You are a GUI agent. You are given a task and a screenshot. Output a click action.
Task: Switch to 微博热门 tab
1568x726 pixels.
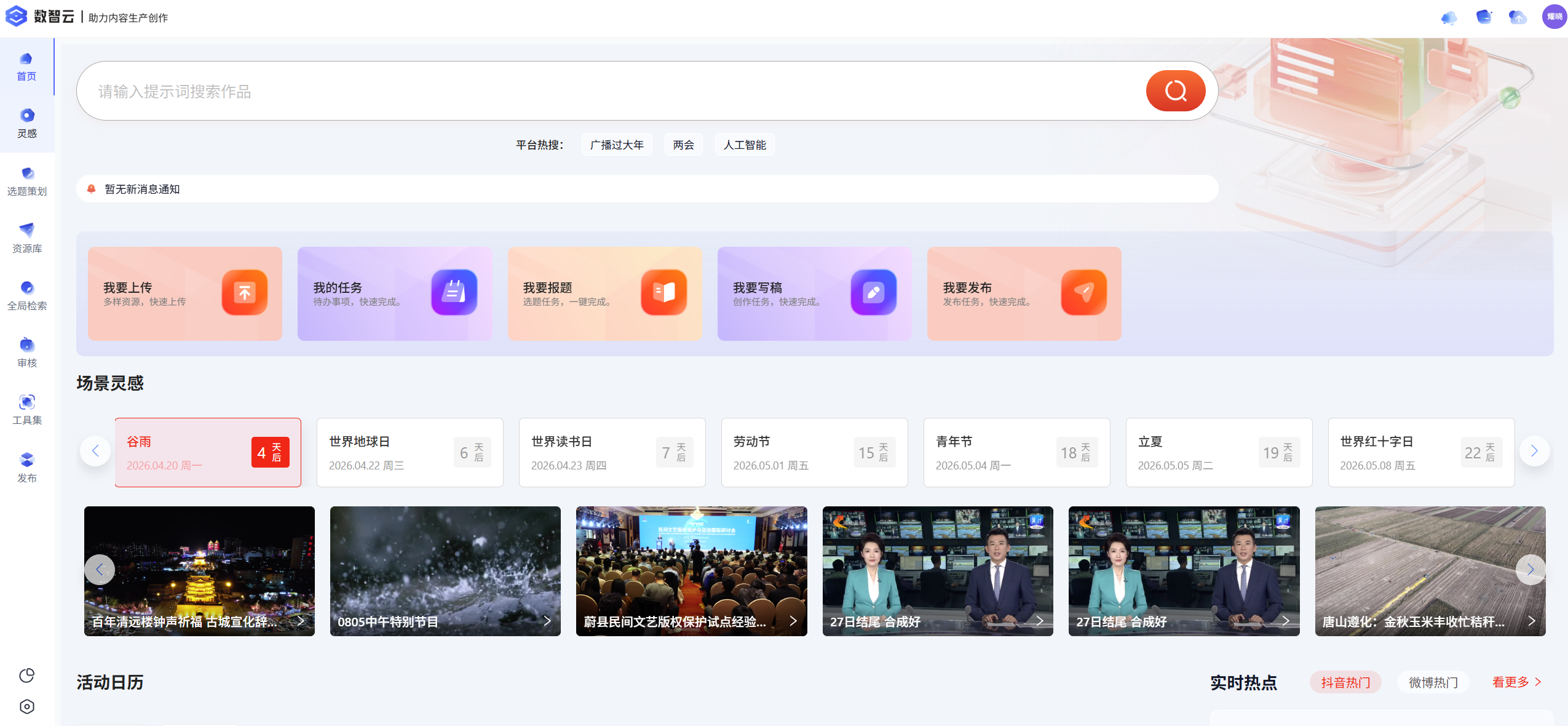tap(1433, 682)
